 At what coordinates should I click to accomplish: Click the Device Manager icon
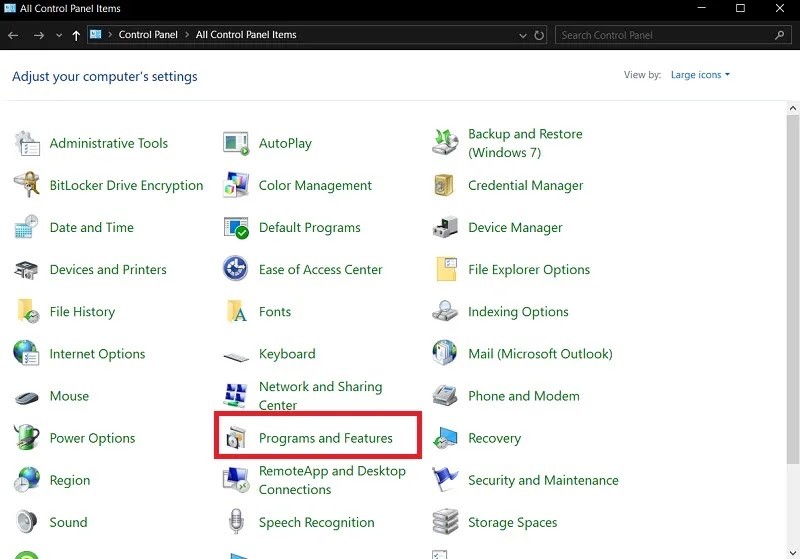point(445,227)
